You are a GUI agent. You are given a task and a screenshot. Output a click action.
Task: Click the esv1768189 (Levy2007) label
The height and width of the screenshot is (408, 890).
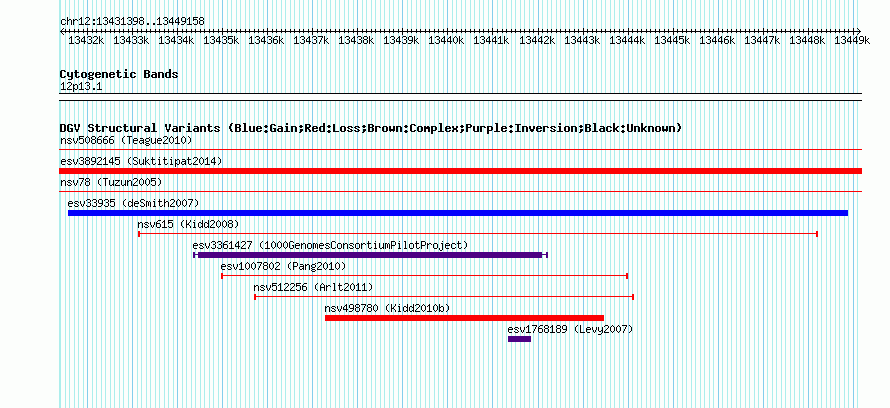pos(570,329)
